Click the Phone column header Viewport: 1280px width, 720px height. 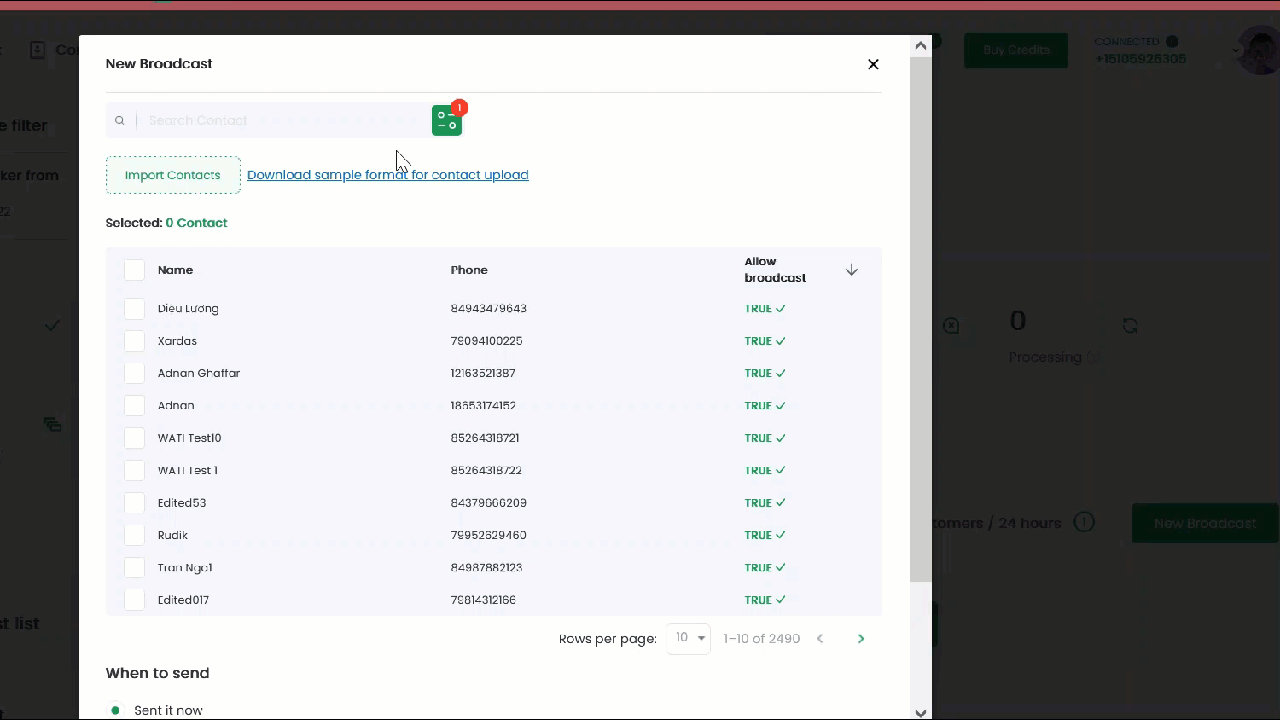click(469, 270)
